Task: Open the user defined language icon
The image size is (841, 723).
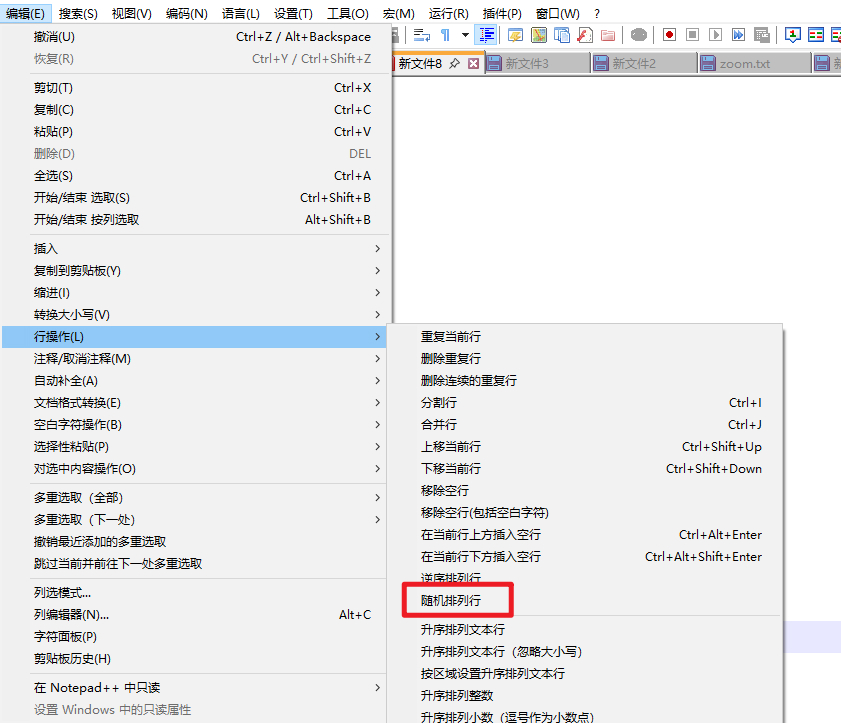Action: pos(515,35)
